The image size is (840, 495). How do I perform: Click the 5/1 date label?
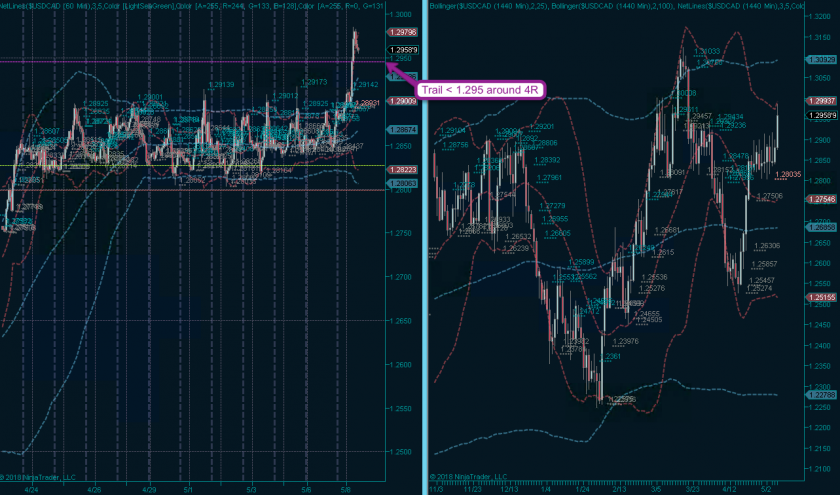tap(188, 489)
